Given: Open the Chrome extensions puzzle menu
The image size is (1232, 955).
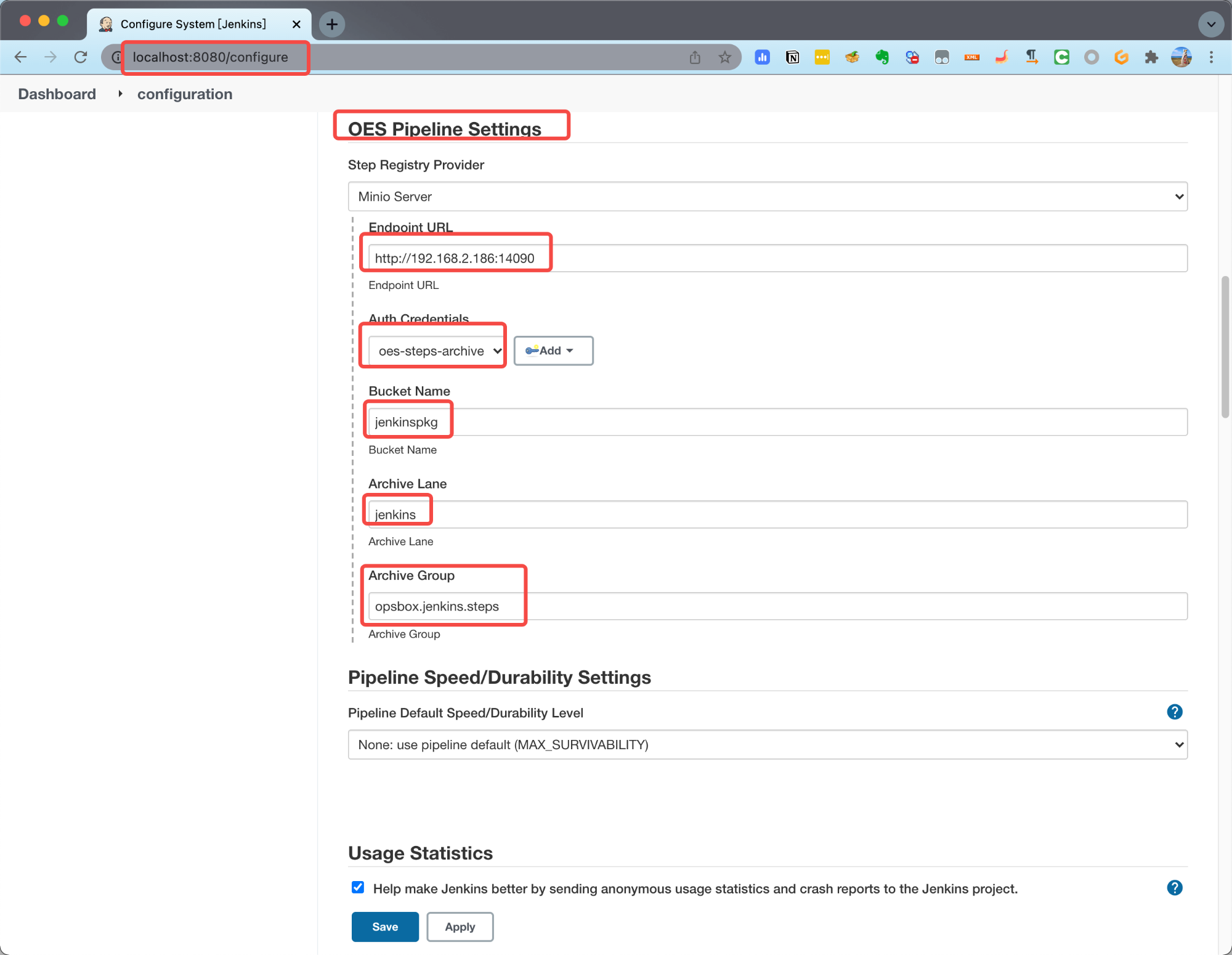Looking at the screenshot, I should pos(1151,57).
